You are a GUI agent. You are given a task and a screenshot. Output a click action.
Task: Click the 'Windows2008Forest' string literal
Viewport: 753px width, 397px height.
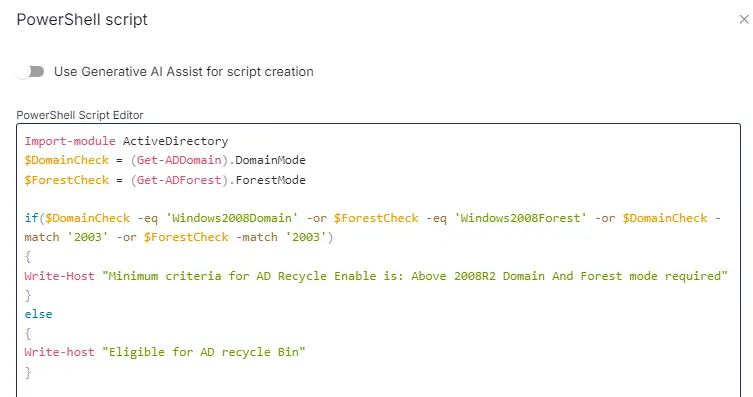click(x=520, y=218)
